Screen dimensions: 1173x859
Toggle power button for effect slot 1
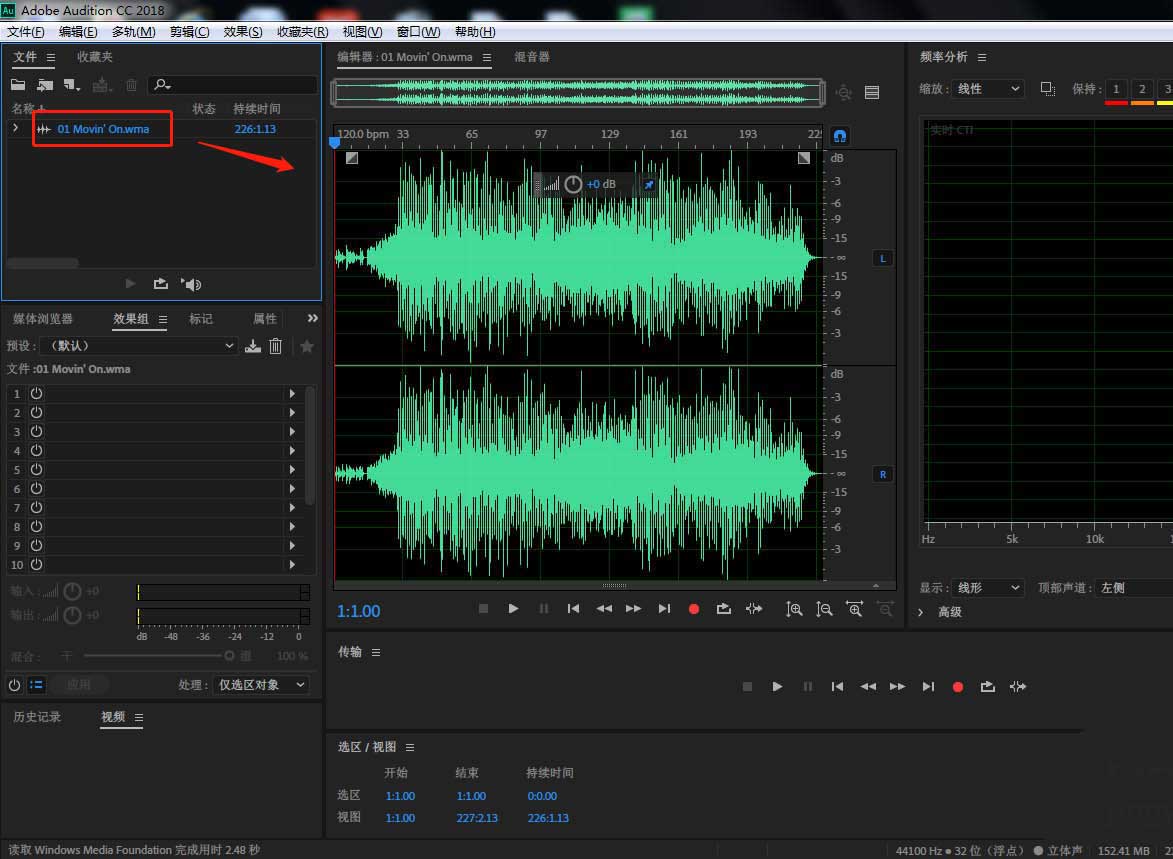(x=37, y=394)
